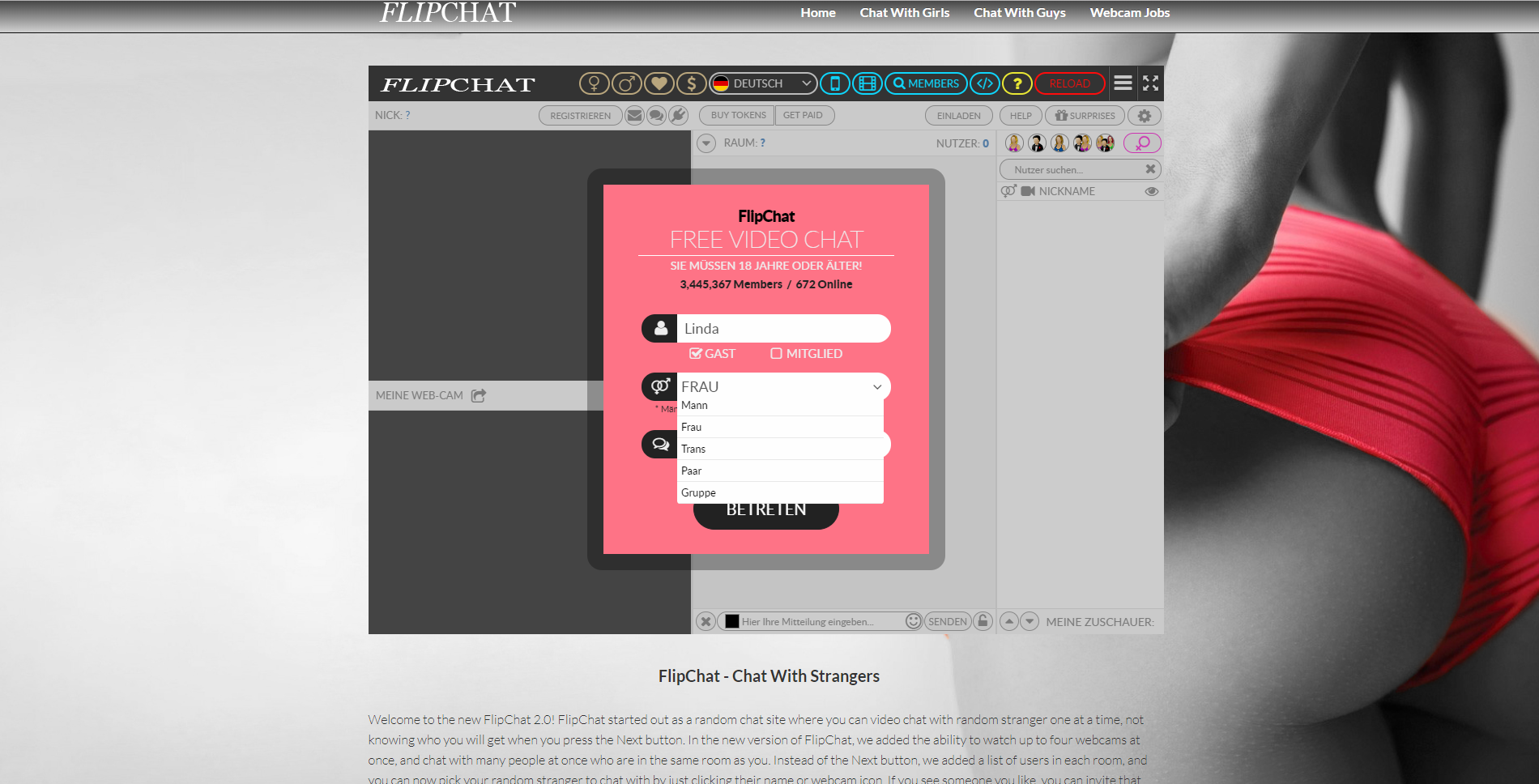
Task: Clear the Nutzer suchen search field
Action: click(1150, 169)
